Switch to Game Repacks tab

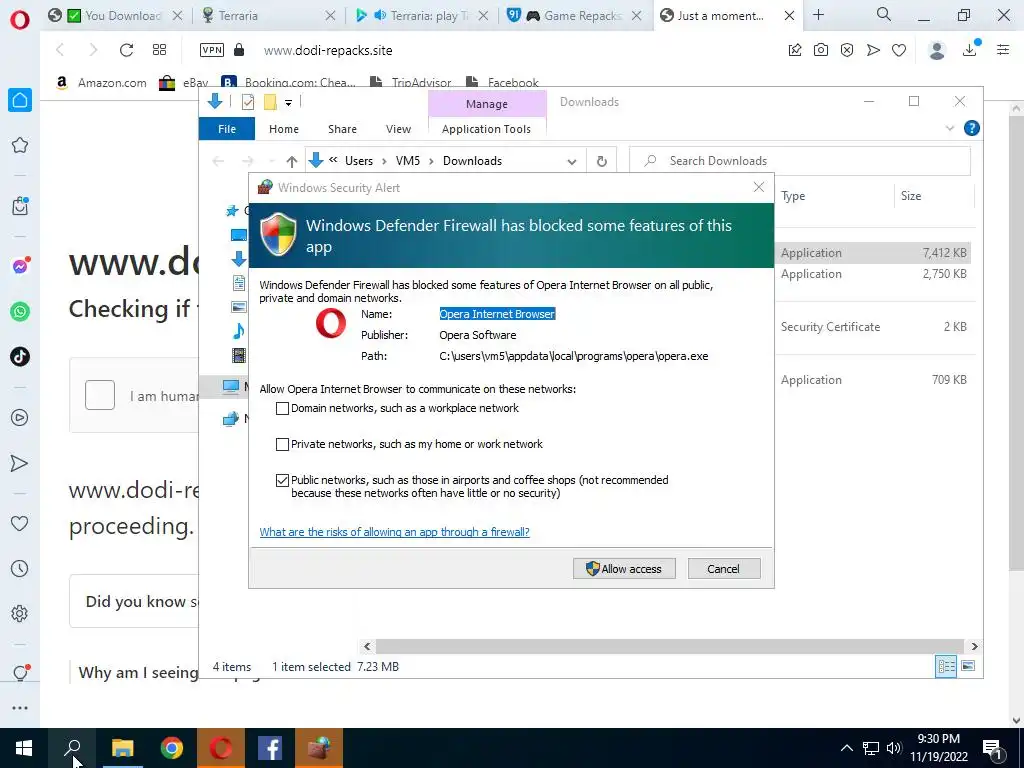click(574, 16)
